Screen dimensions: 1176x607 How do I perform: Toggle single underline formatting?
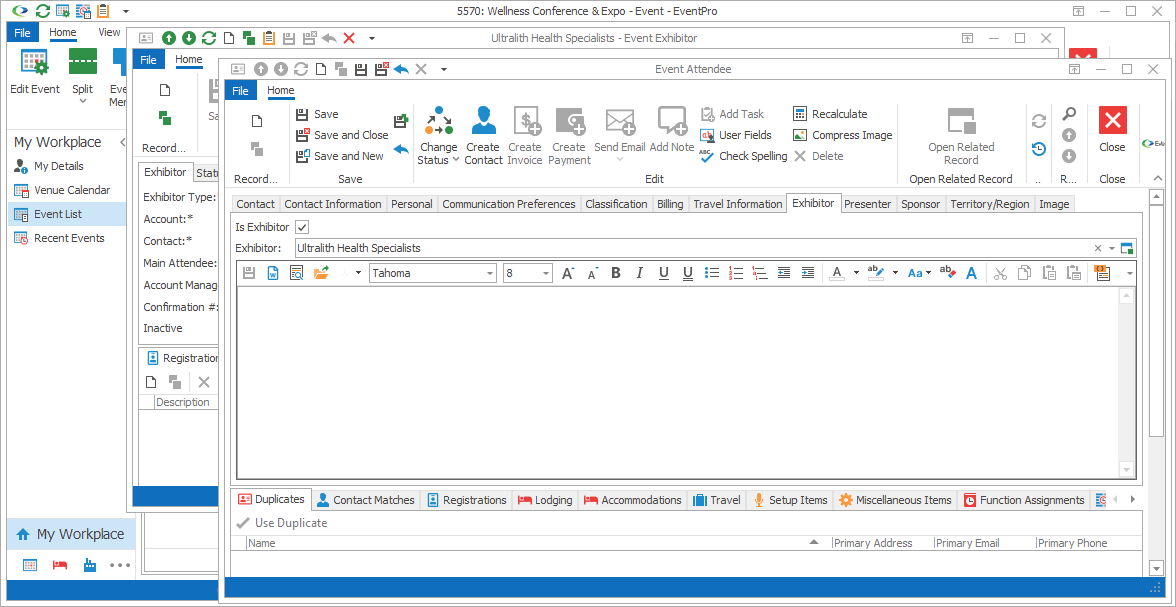[664, 274]
